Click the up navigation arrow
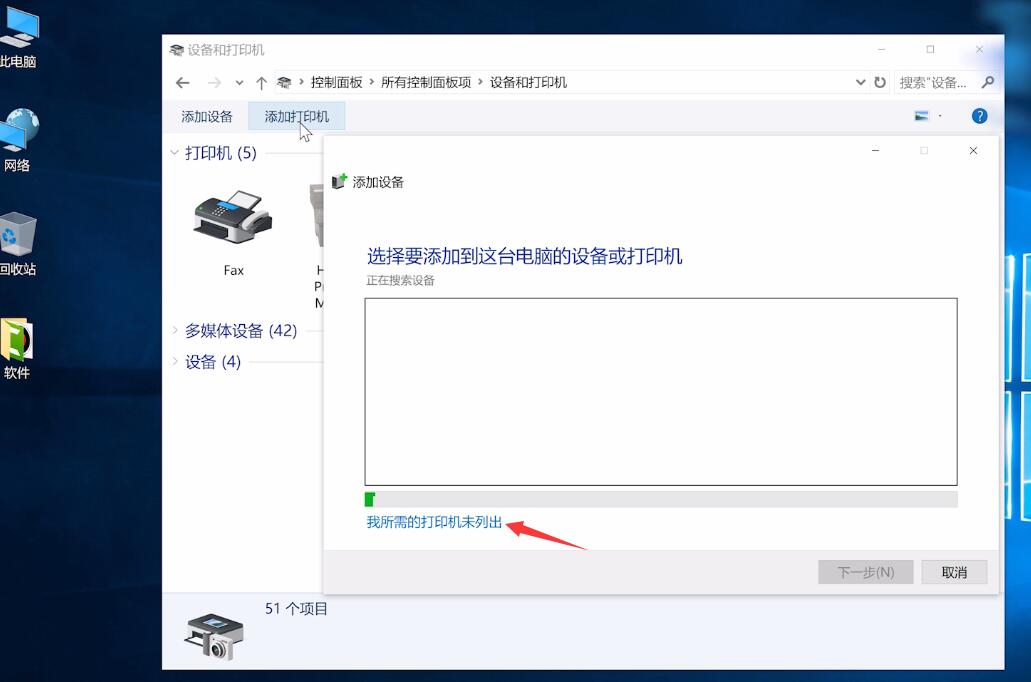The width and height of the screenshot is (1031, 682). pos(261,82)
